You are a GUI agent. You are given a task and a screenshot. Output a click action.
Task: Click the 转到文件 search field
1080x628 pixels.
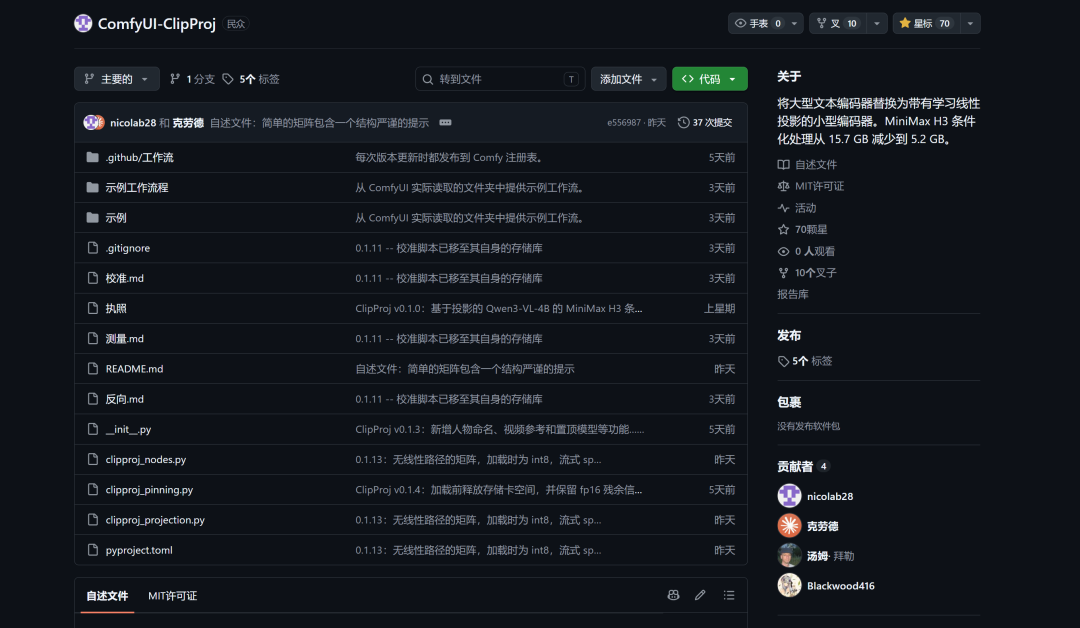click(500, 79)
